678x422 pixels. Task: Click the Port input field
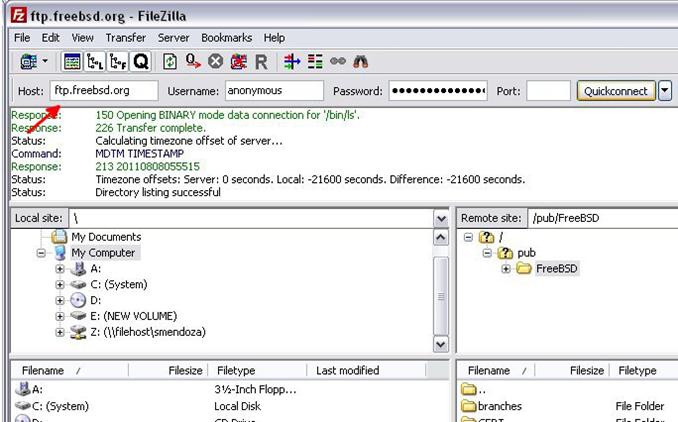pos(548,91)
